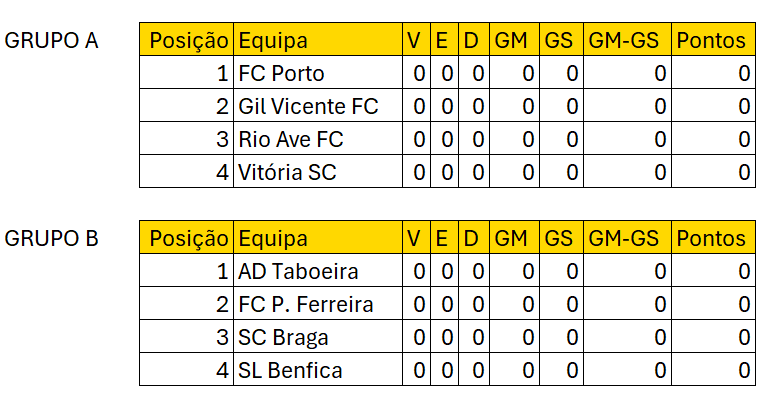Click the GRUPO B label

[x=52, y=239]
